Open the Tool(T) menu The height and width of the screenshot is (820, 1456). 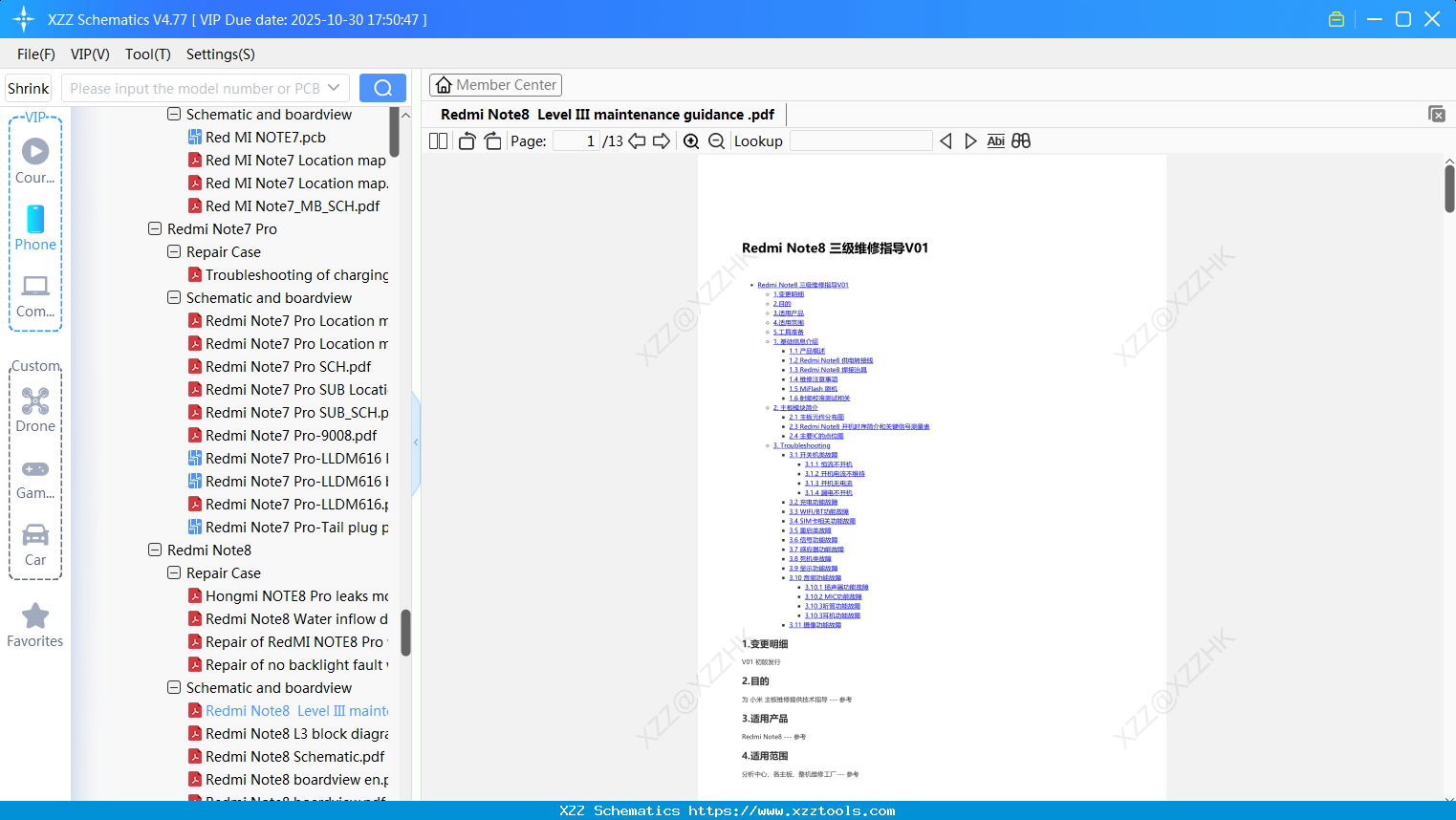point(148,54)
